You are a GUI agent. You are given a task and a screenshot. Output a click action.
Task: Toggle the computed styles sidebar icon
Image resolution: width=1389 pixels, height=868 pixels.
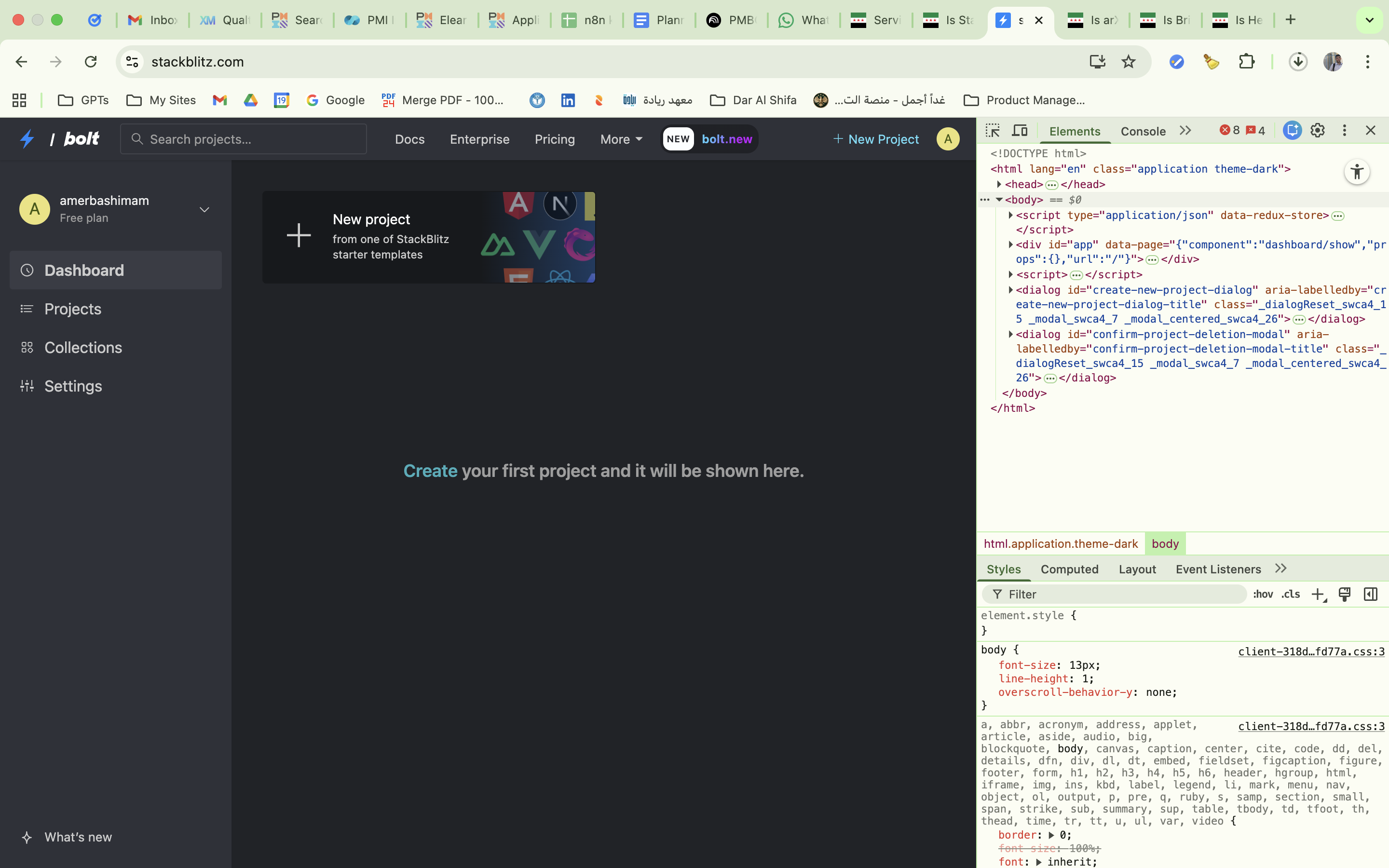[1370, 594]
